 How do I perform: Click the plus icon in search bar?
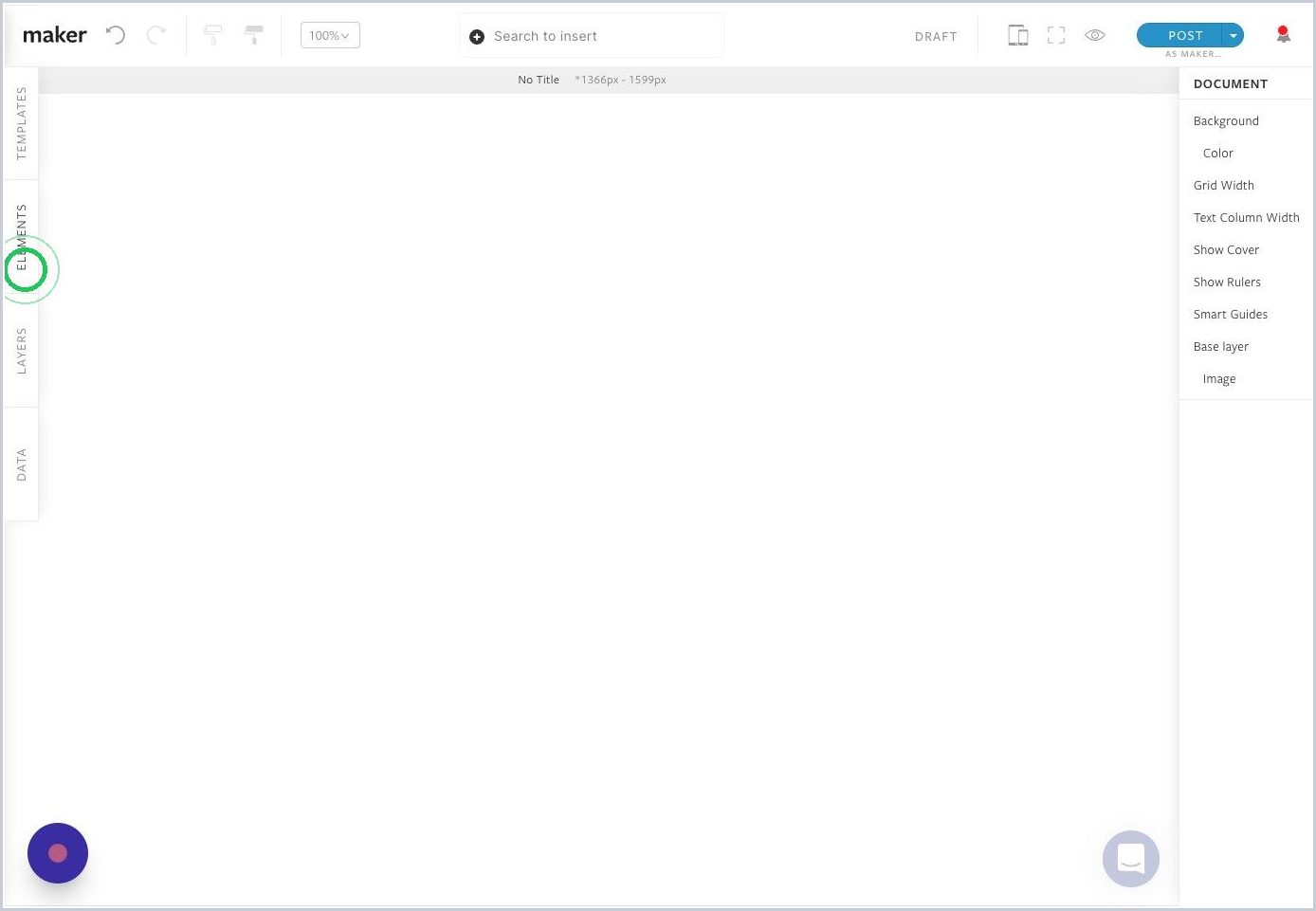coord(477,37)
